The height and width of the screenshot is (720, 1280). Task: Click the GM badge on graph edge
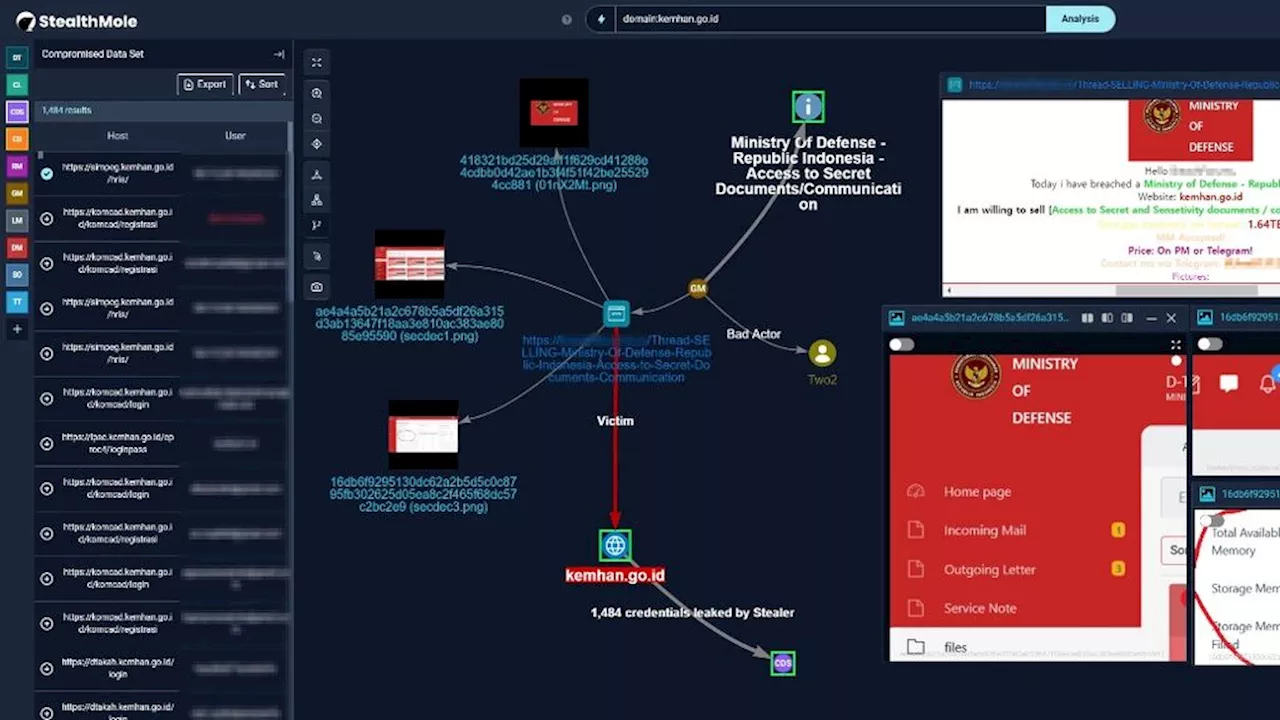coord(698,289)
